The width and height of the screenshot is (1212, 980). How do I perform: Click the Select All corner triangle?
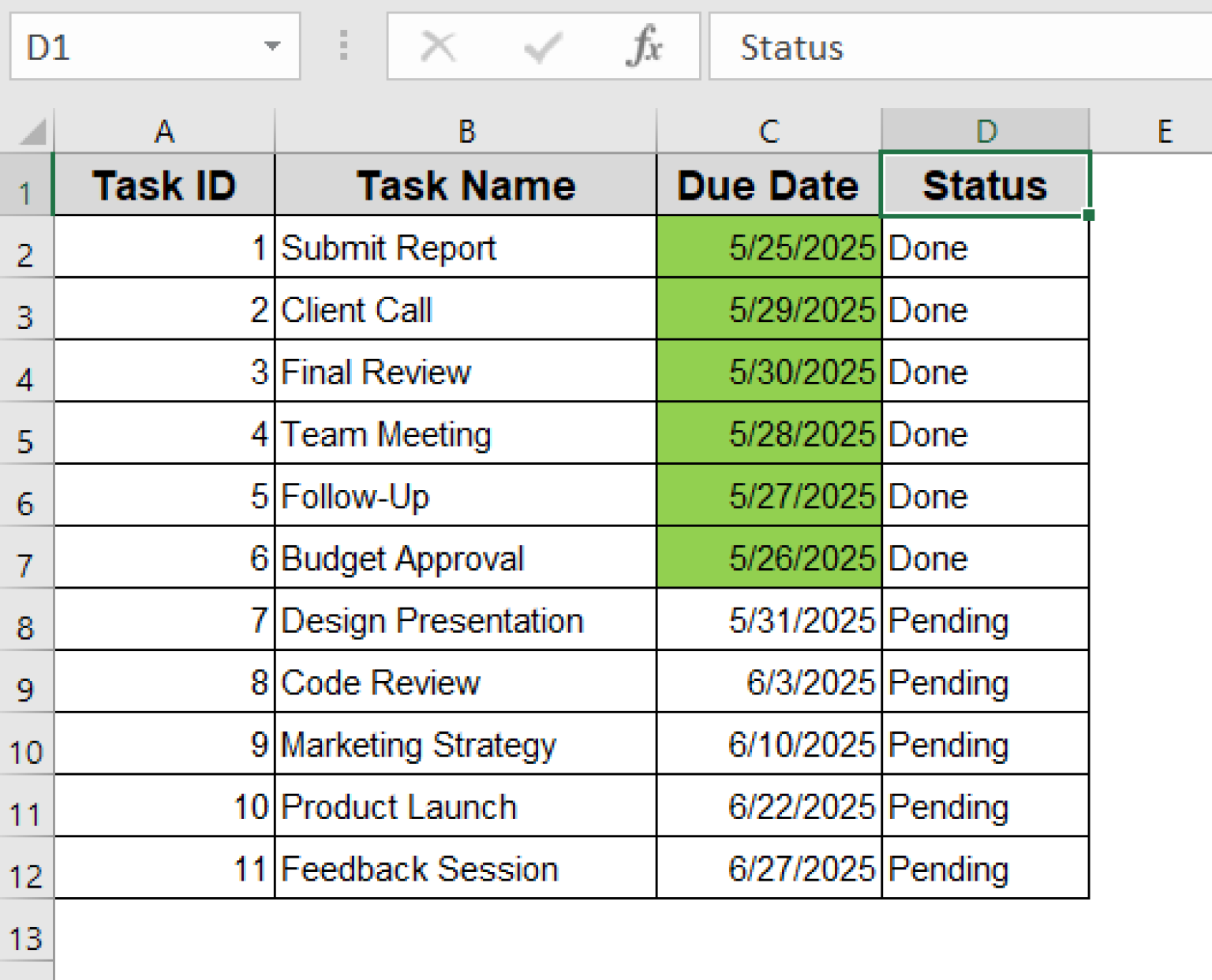coord(32,132)
